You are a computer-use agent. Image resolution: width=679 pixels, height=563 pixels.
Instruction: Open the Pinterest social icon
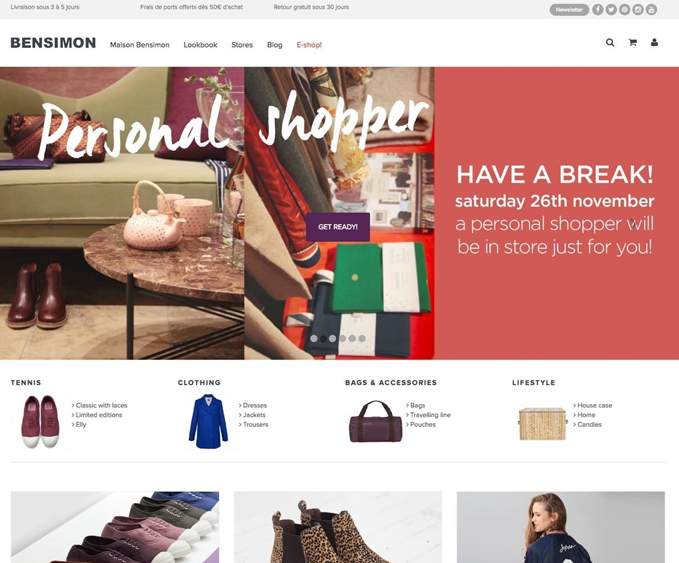click(x=624, y=10)
